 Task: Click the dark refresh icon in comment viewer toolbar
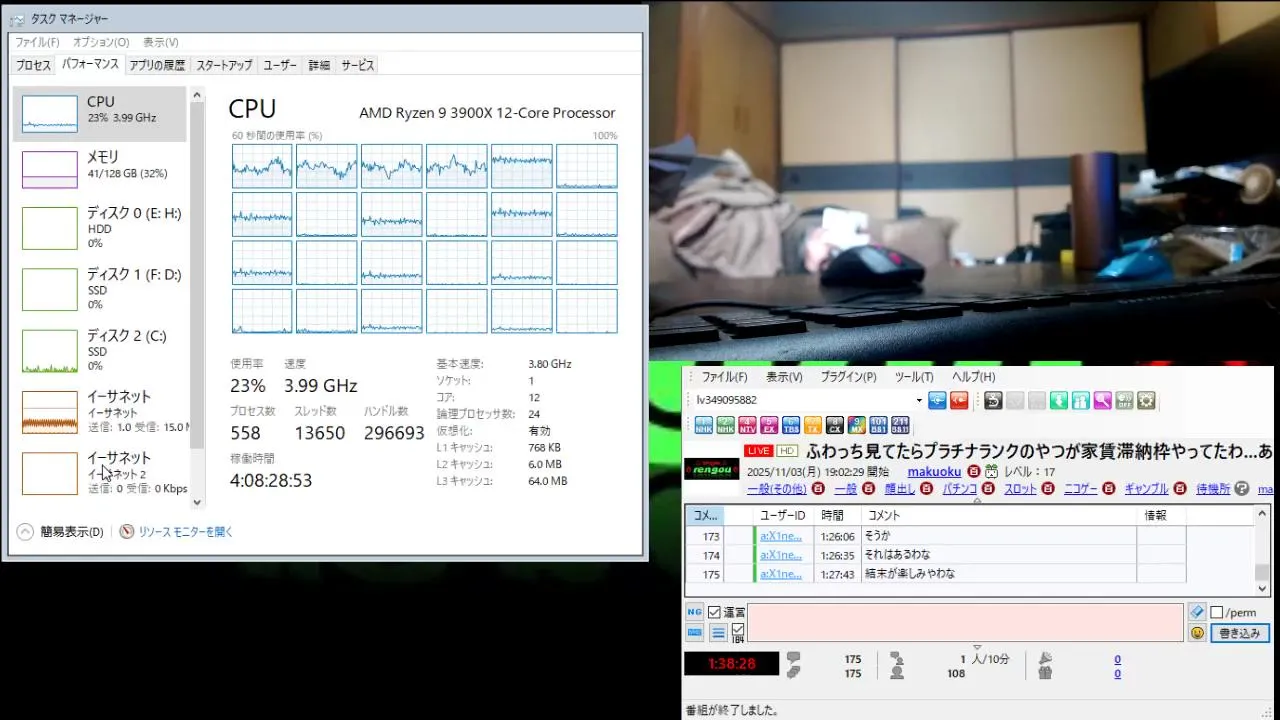(993, 401)
